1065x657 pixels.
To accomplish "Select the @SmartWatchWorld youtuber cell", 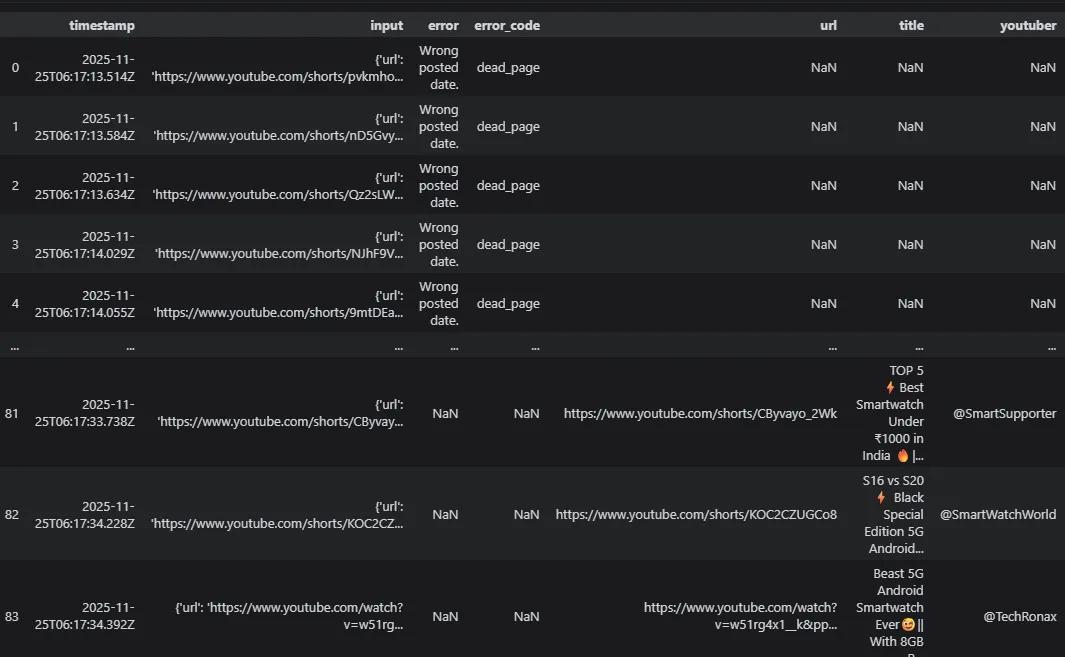I will pyautogui.click(x=998, y=515).
